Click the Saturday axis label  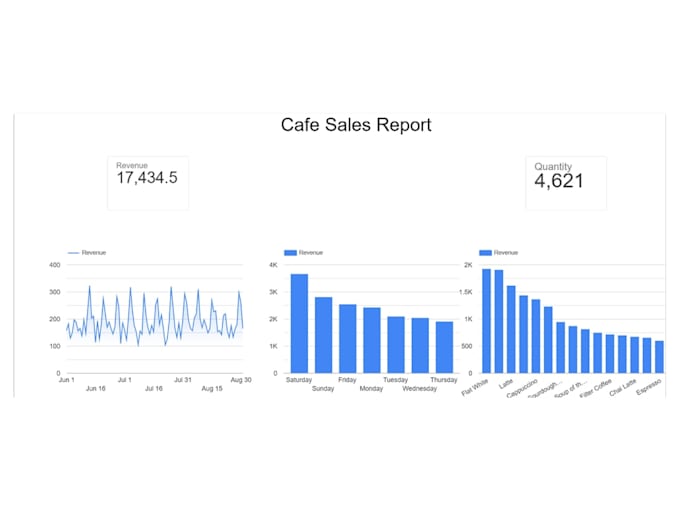tap(299, 380)
